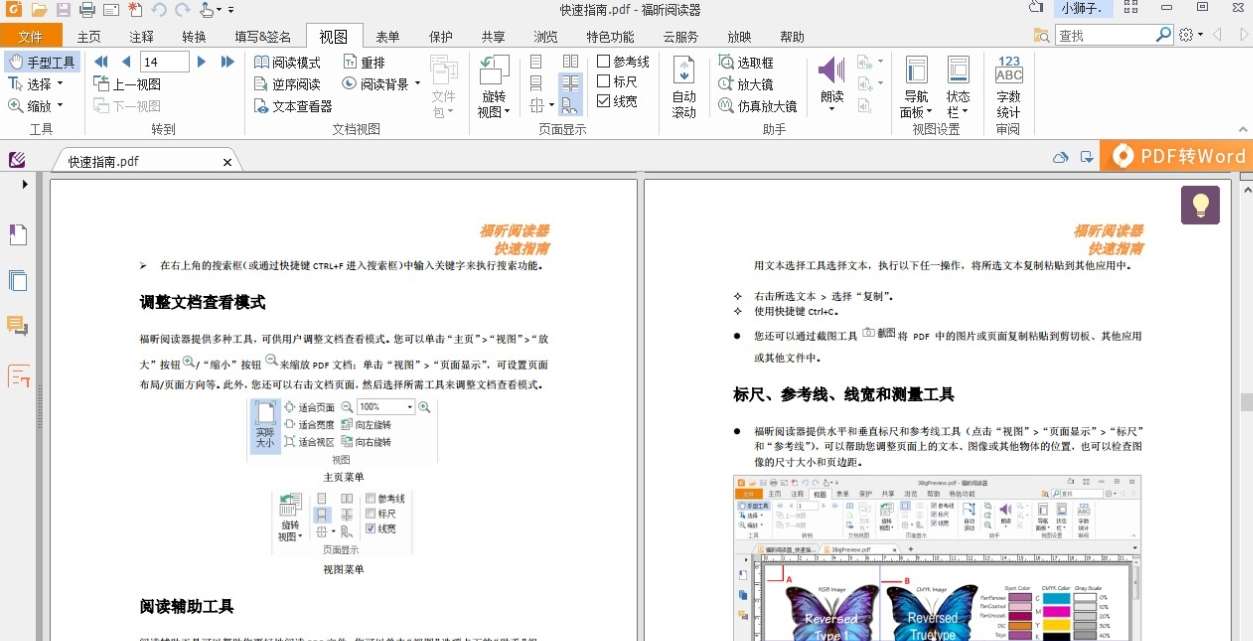Open the 文件 file menu
The width and height of the screenshot is (1253, 641).
[31, 37]
